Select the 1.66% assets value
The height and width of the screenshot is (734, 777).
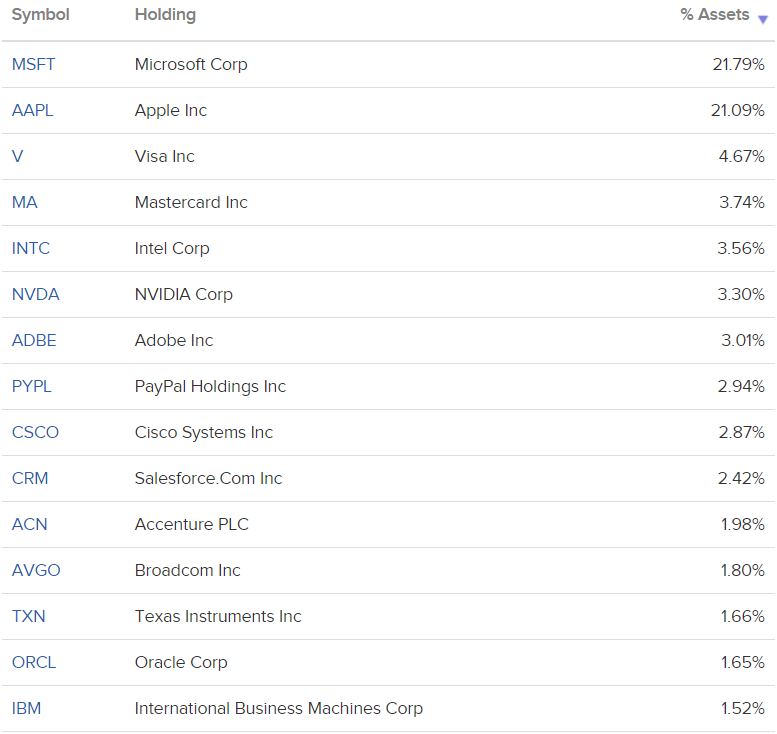pos(743,617)
